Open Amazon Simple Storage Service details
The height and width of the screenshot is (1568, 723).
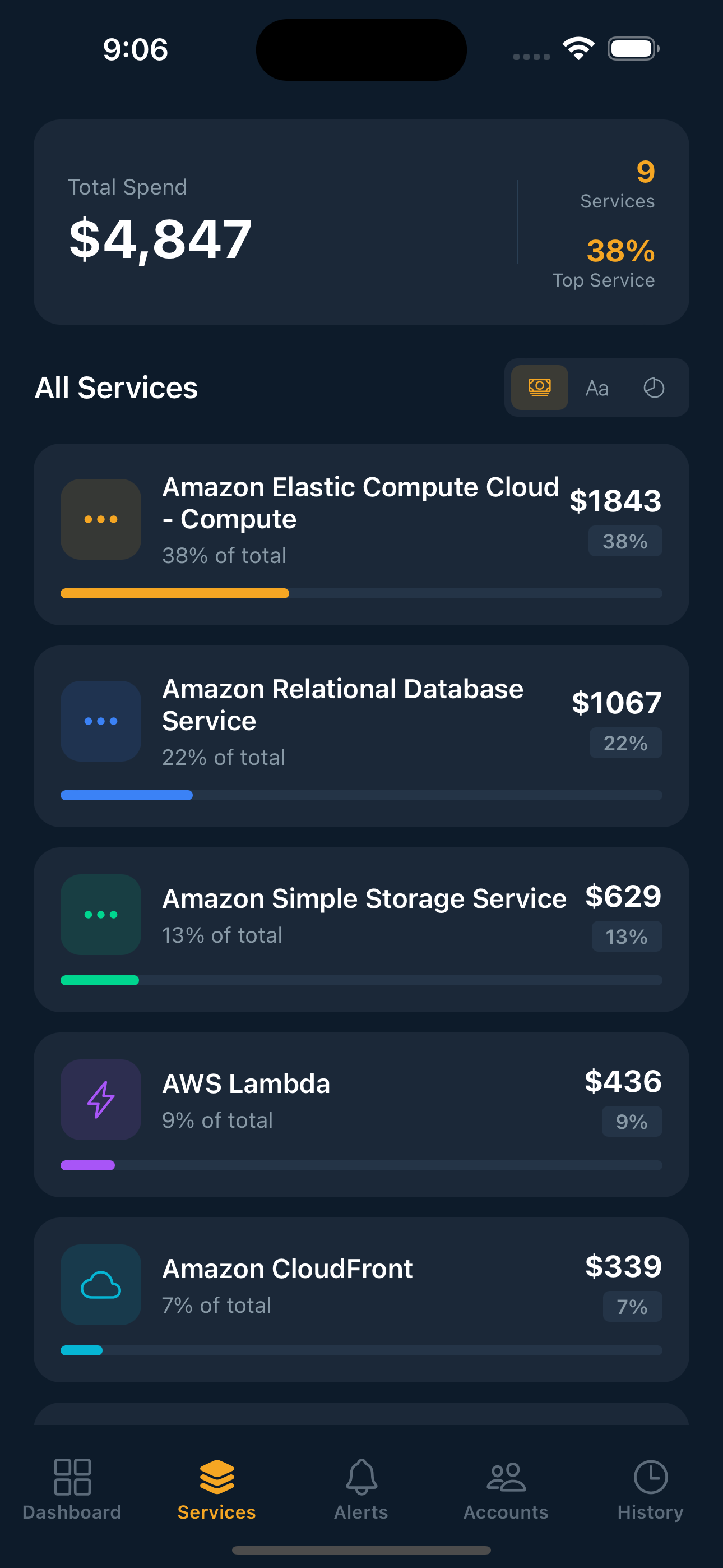click(364, 899)
